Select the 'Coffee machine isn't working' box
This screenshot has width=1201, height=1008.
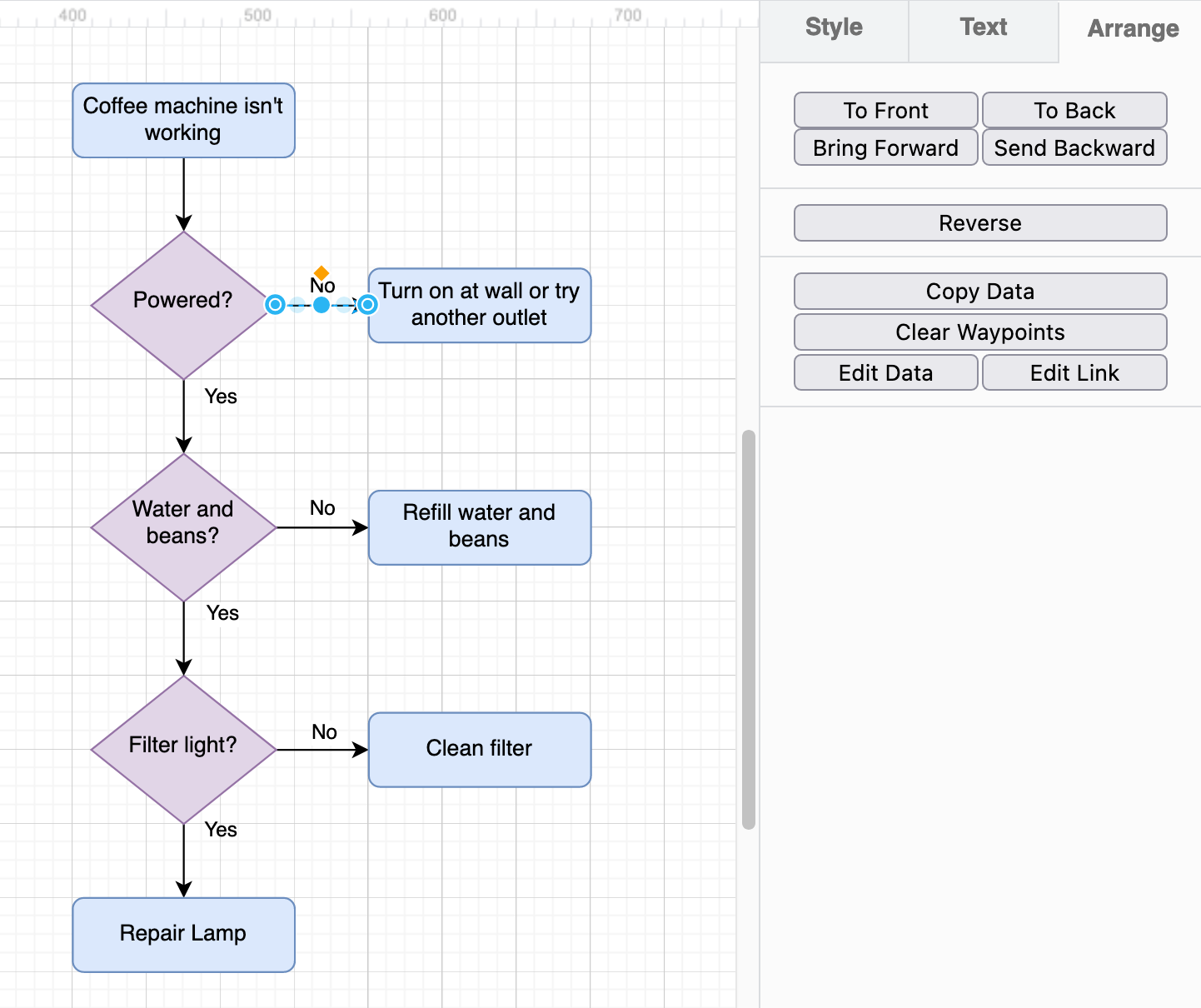(183, 120)
